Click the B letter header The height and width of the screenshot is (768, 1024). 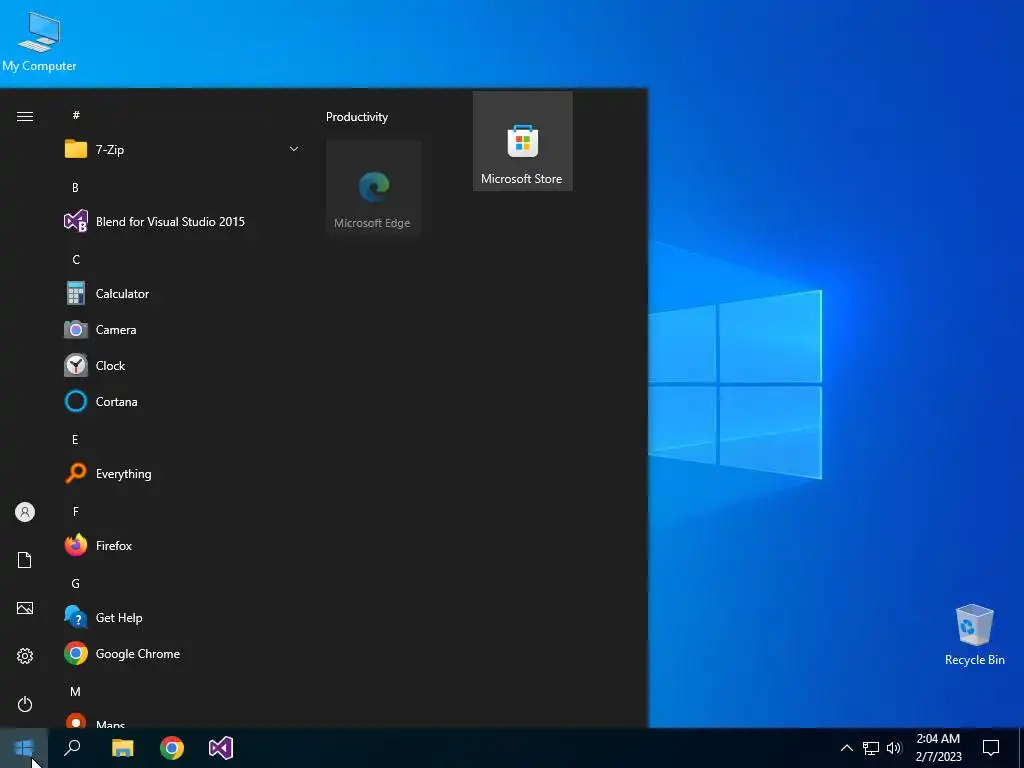tap(75, 187)
